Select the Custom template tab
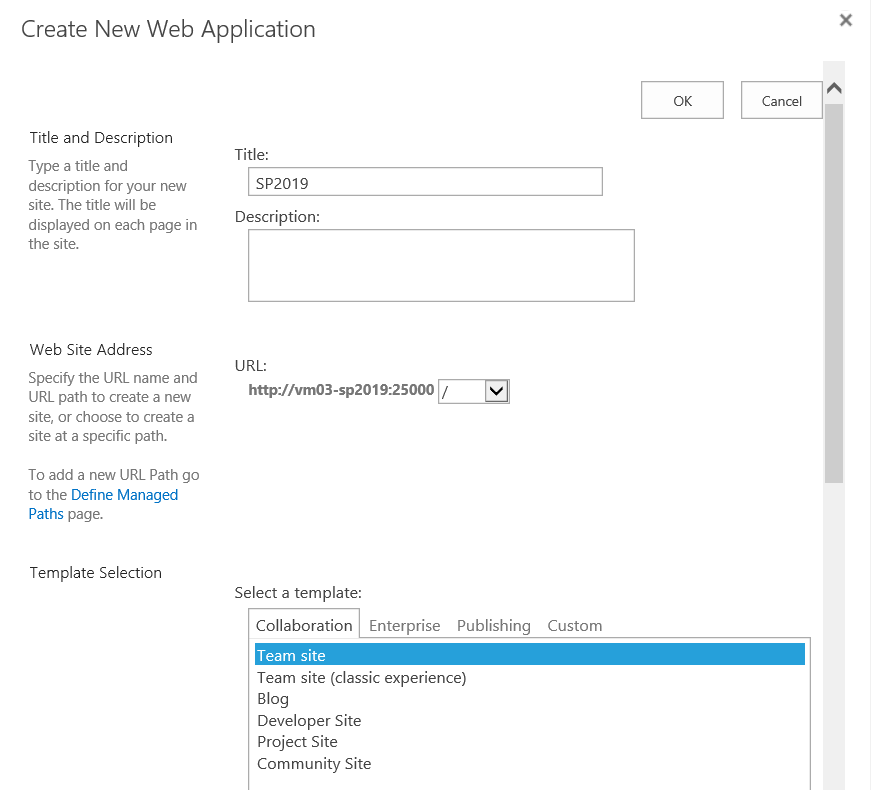This screenshot has height=790, width=871. [574, 626]
